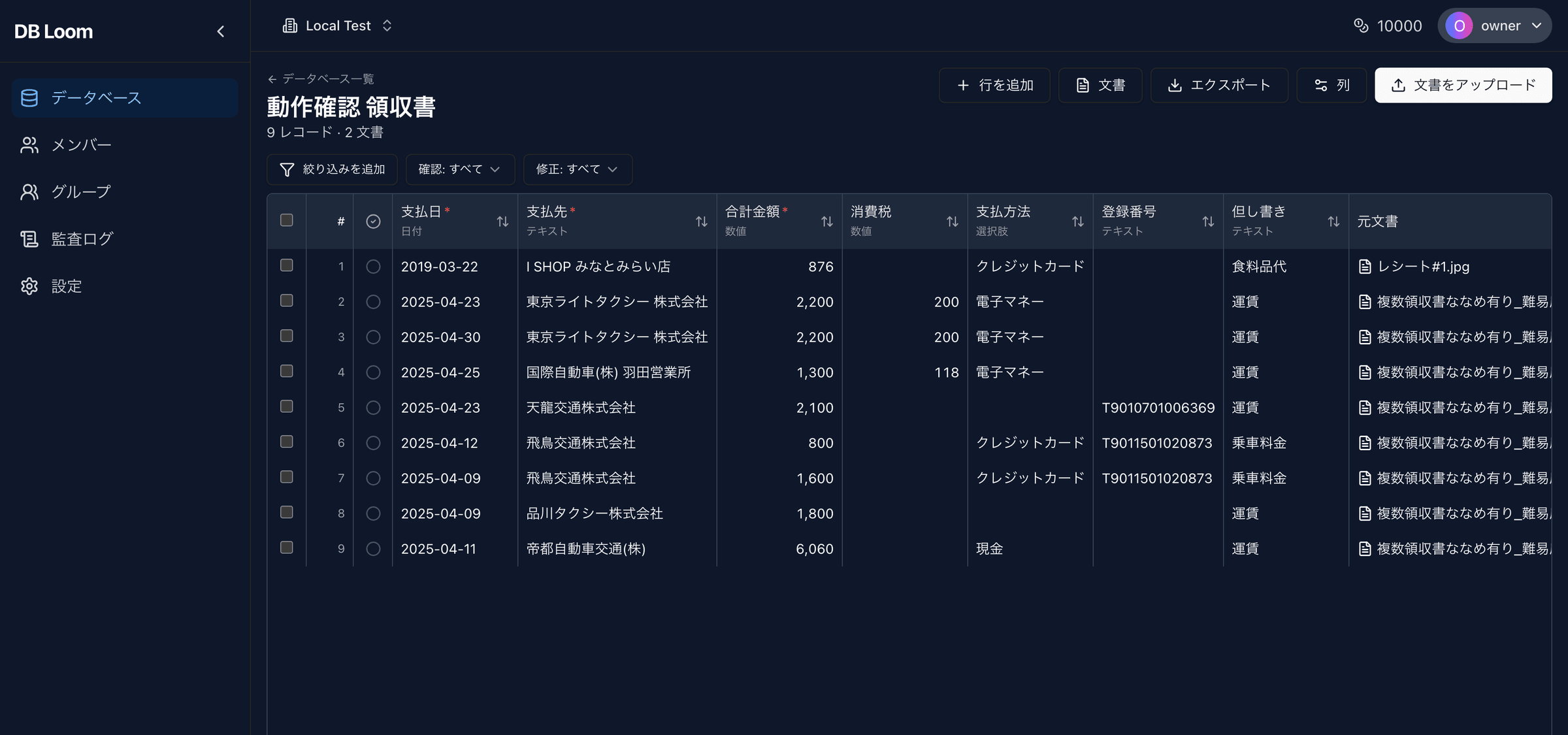Click 行を追加 button

(994, 85)
